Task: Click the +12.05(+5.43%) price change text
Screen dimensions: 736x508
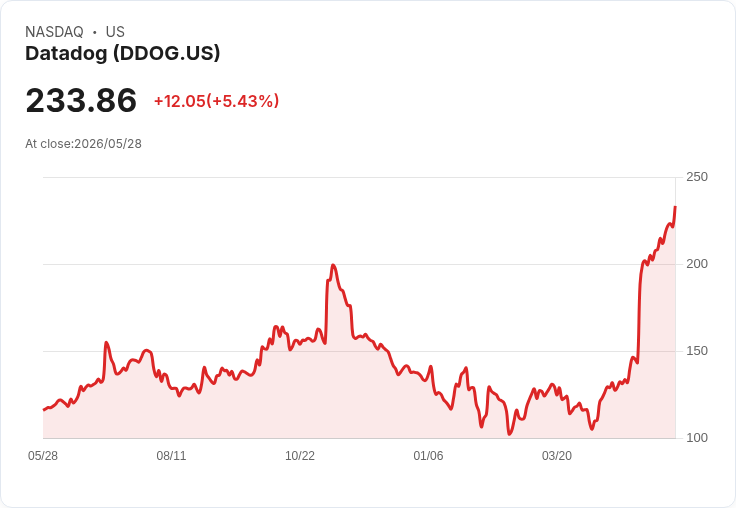Action: tap(216, 101)
